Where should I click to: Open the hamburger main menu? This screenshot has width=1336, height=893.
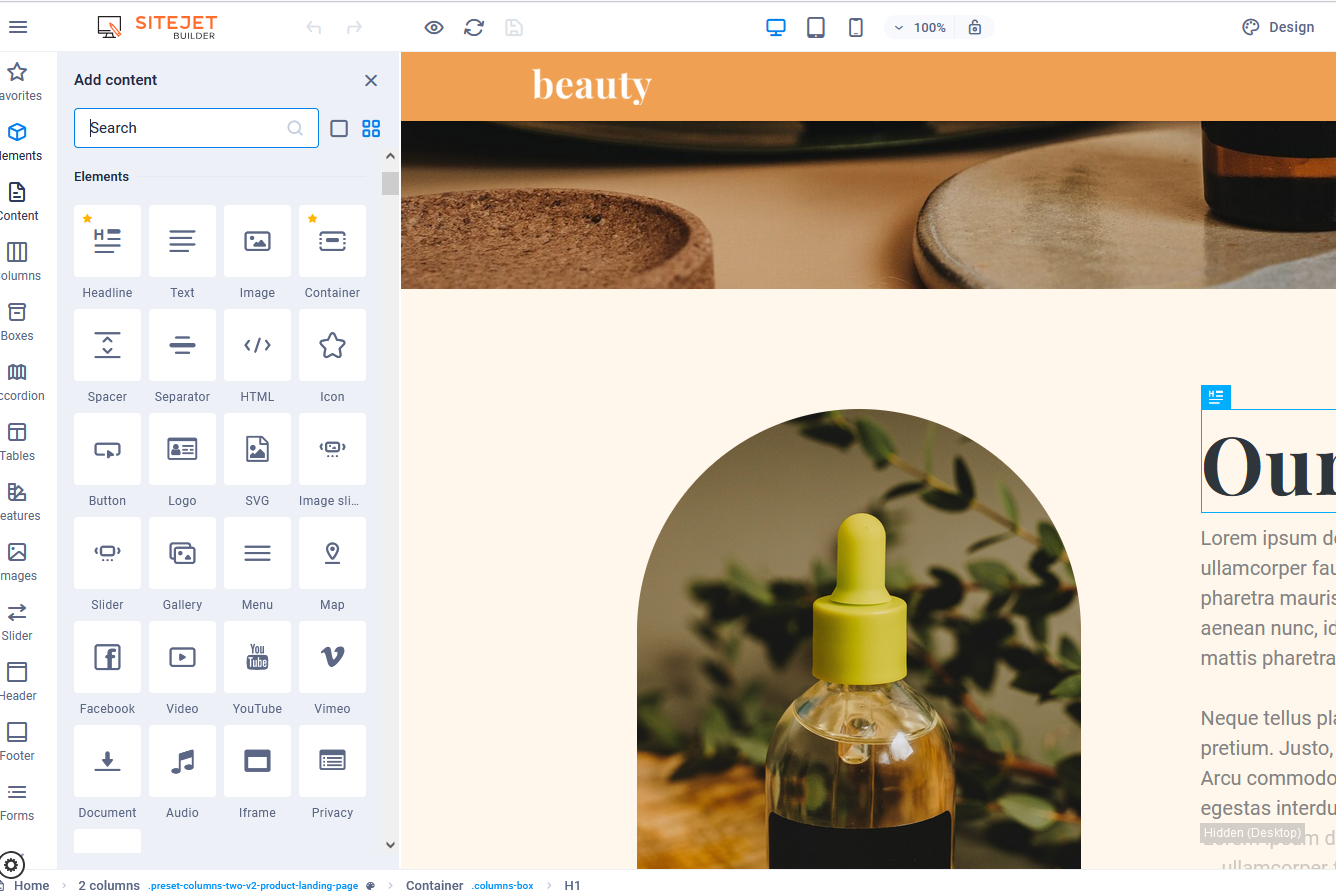(x=18, y=27)
